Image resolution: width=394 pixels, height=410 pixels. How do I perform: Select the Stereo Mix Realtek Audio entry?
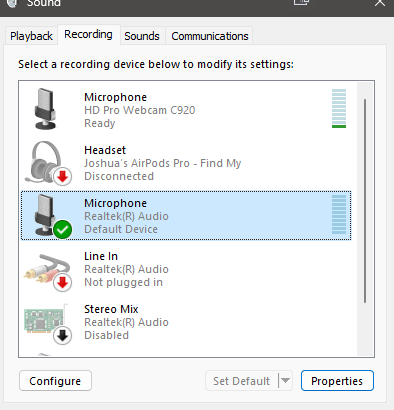click(x=186, y=322)
